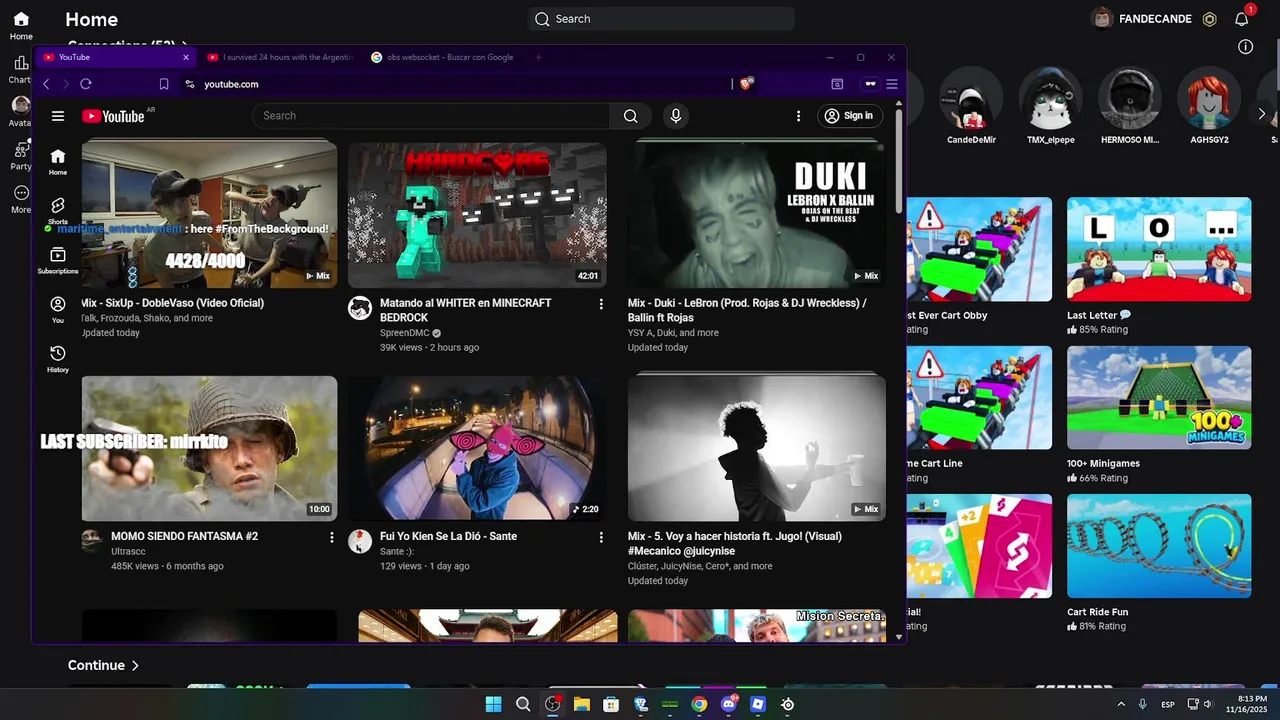The height and width of the screenshot is (720, 1280).
Task: Open options menu for MOMO SIENDO FANTASMA video
Action: 332,537
